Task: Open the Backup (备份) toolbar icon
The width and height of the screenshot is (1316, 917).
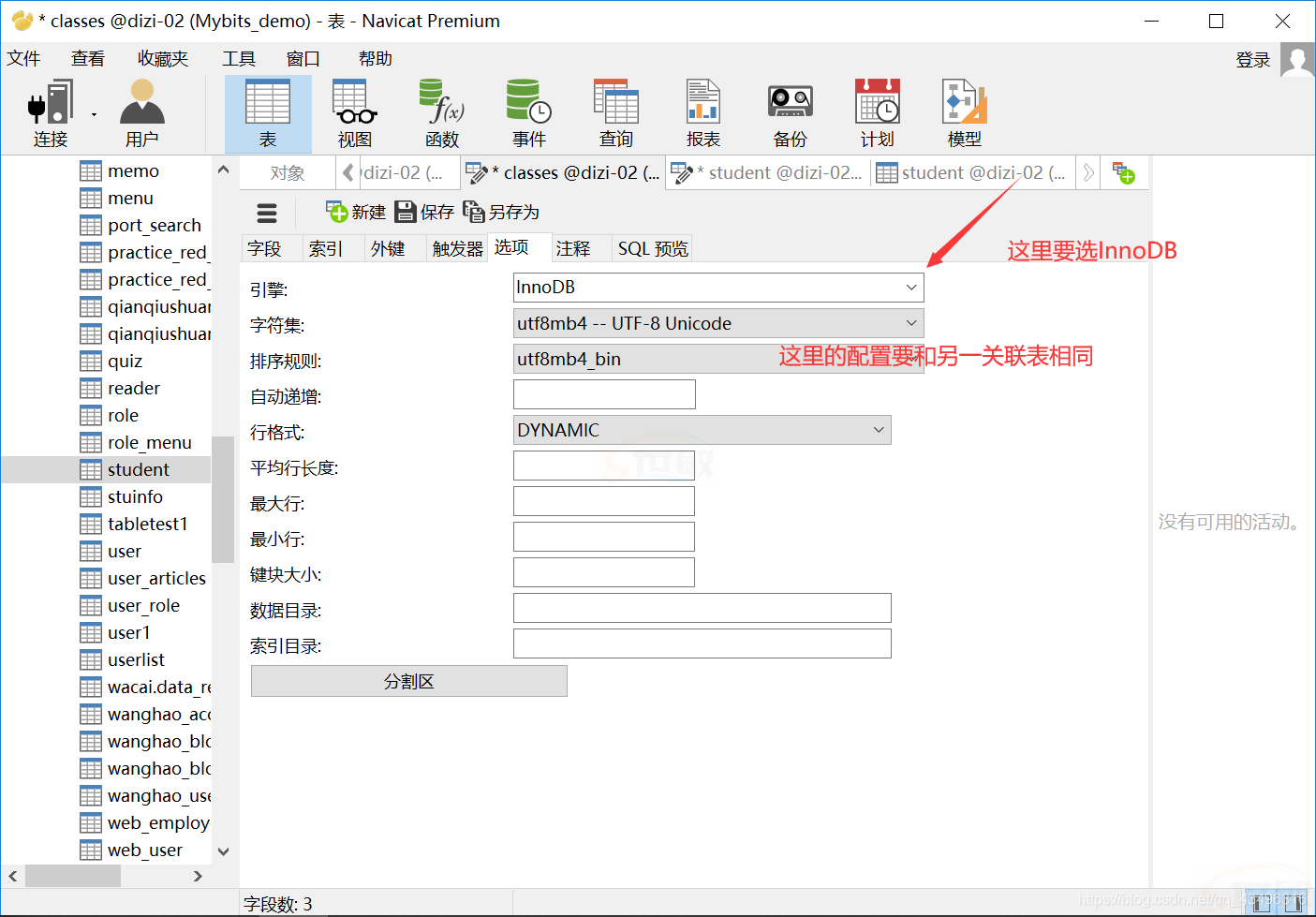Action: 791,114
